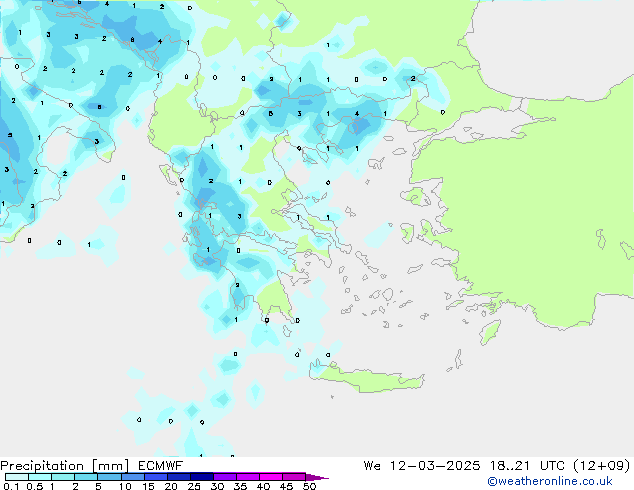Click the '0.1' legend scale value
This screenshot has height=490, width=634.
pos(11,486)
